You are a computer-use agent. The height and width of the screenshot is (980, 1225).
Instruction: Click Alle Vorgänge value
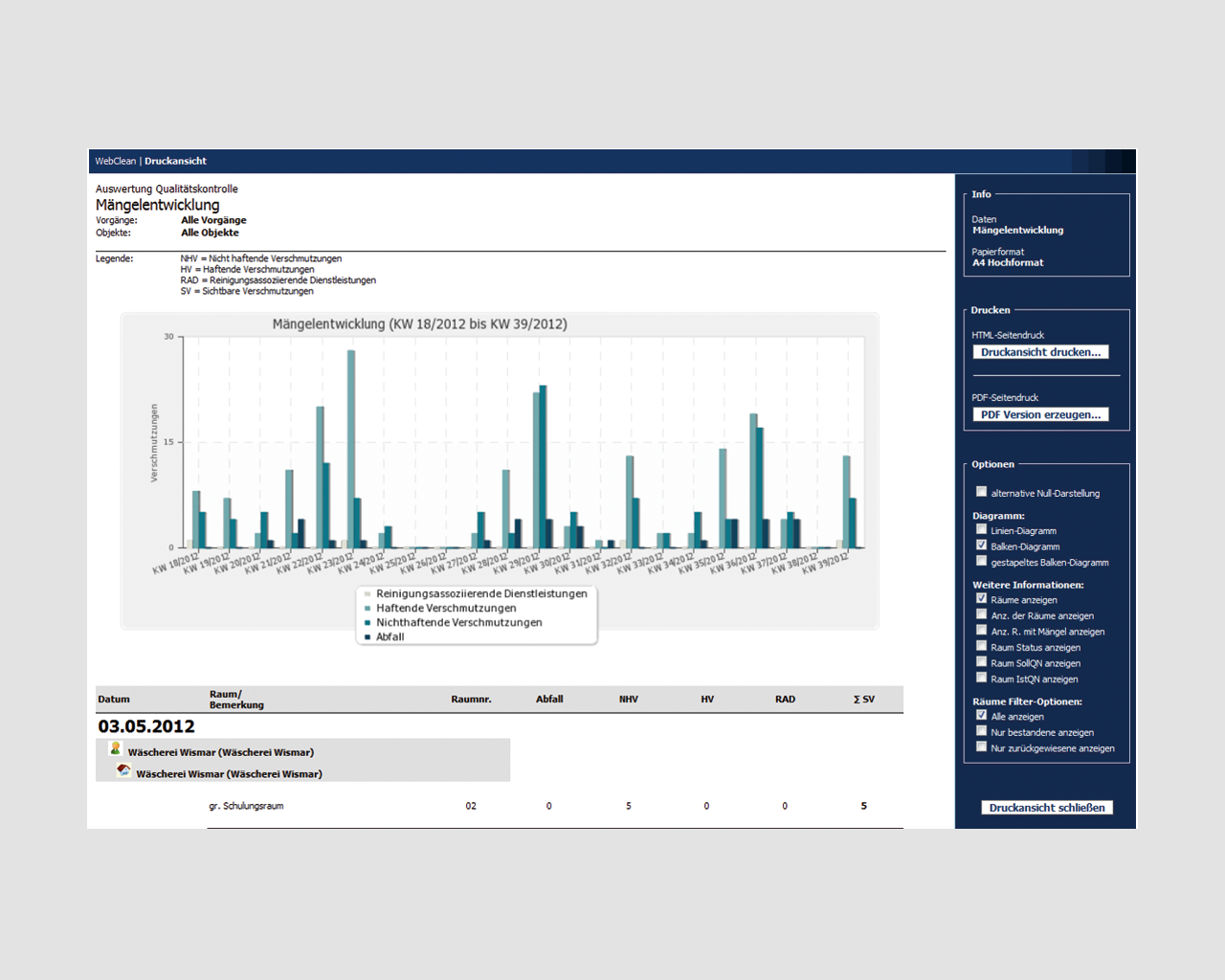coord(213,220)
